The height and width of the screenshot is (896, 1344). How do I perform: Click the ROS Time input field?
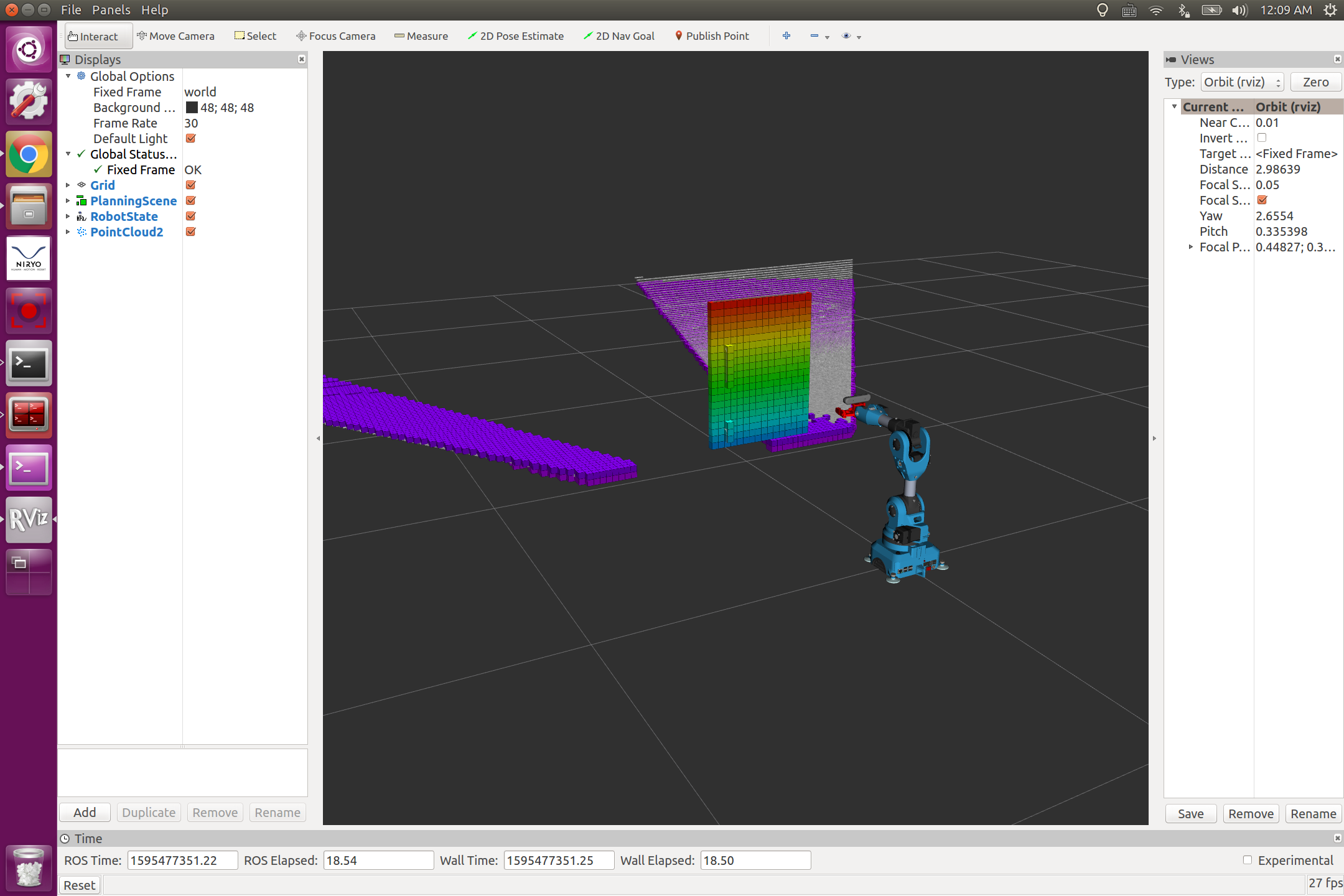[182, 860]
